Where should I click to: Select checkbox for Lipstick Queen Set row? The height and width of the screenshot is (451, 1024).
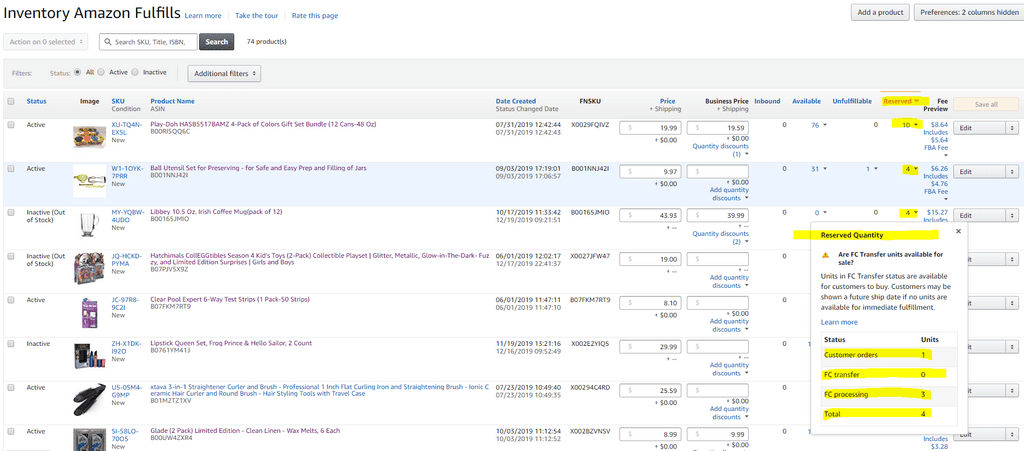pyautogui.click(x=10, y=343)
